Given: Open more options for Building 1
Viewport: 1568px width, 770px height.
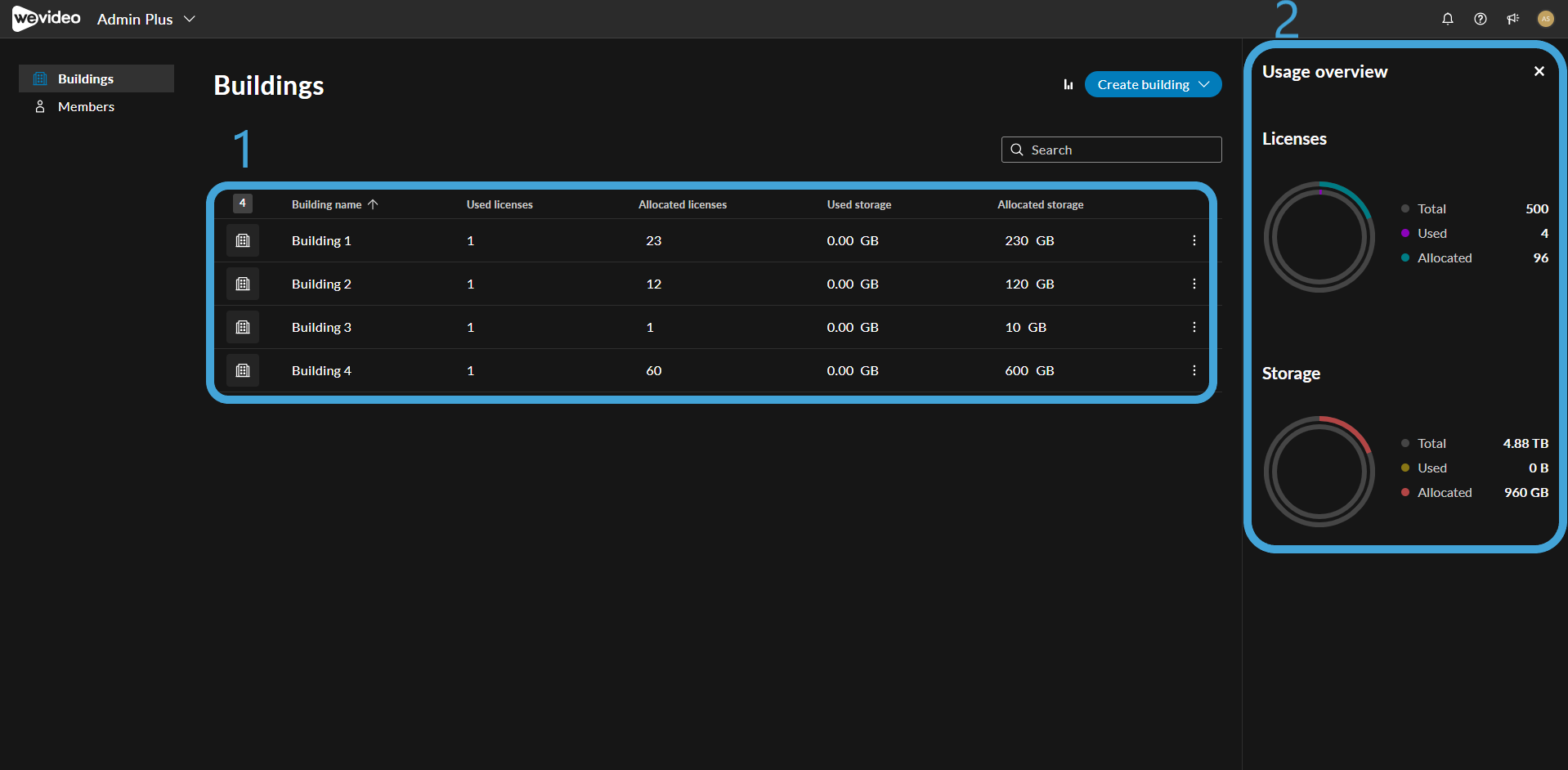Looking at the screenshot, I should pyautogui.click(x=1194, y=240).
